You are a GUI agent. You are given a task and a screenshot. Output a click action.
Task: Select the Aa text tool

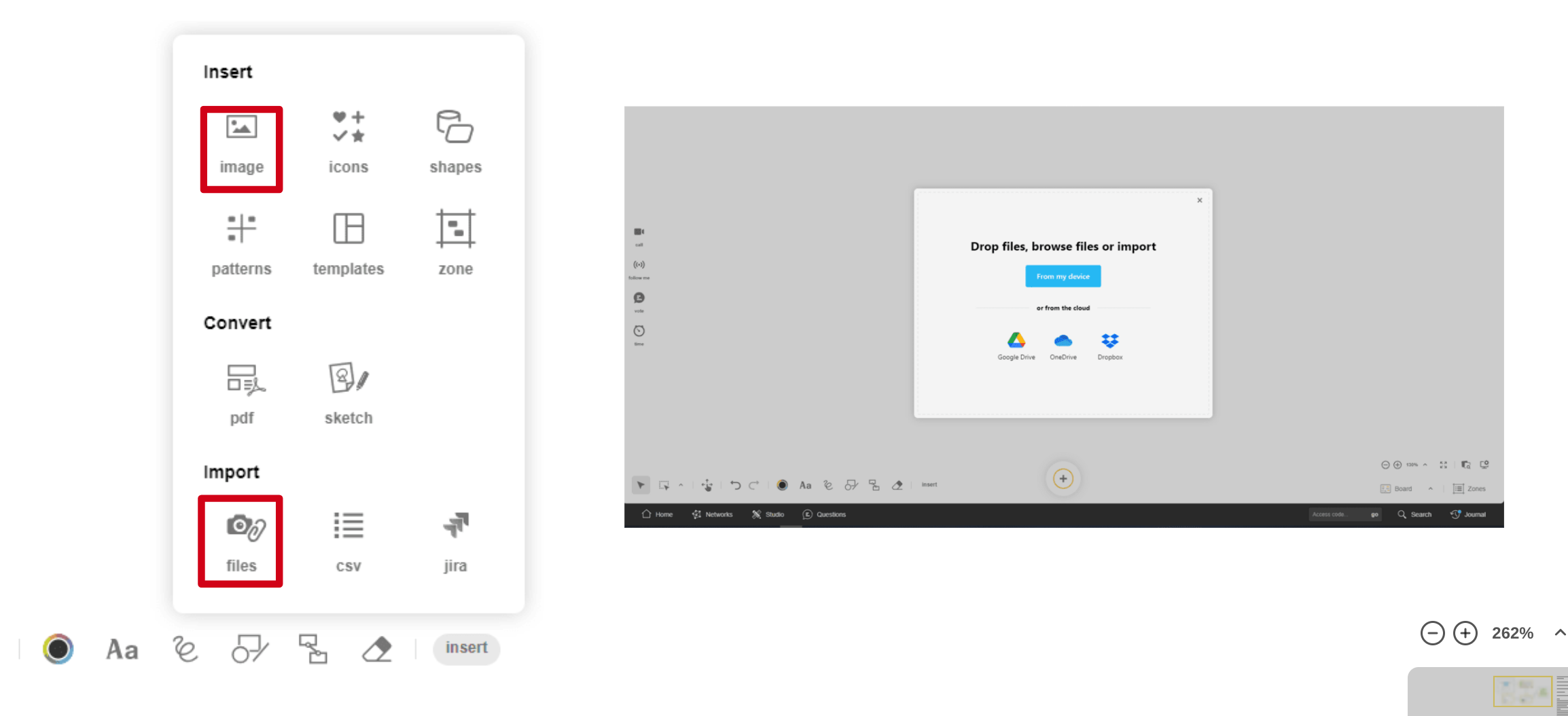(x=122, y=649)
